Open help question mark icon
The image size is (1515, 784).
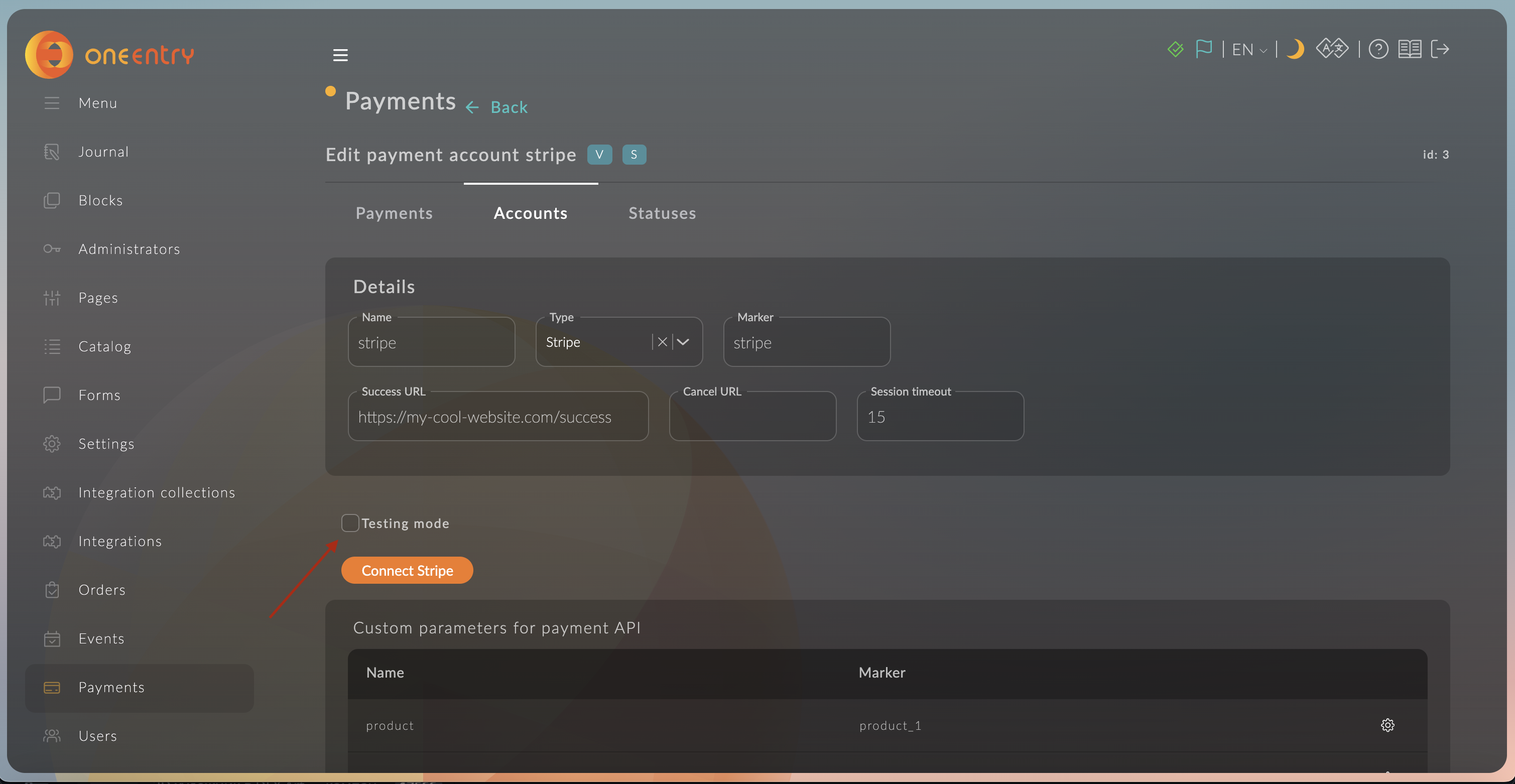[1378, 49]
